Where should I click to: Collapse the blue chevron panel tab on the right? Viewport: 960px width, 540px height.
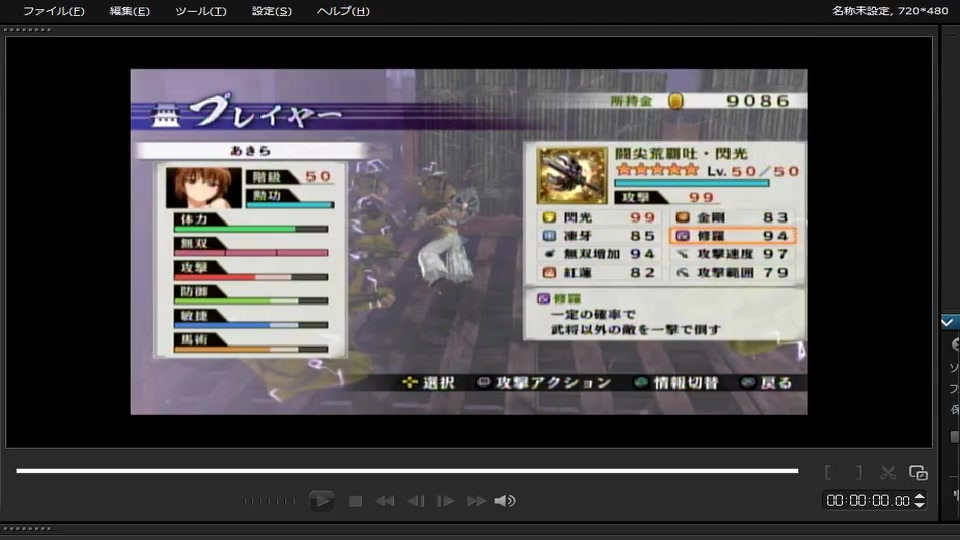point(950,322)
